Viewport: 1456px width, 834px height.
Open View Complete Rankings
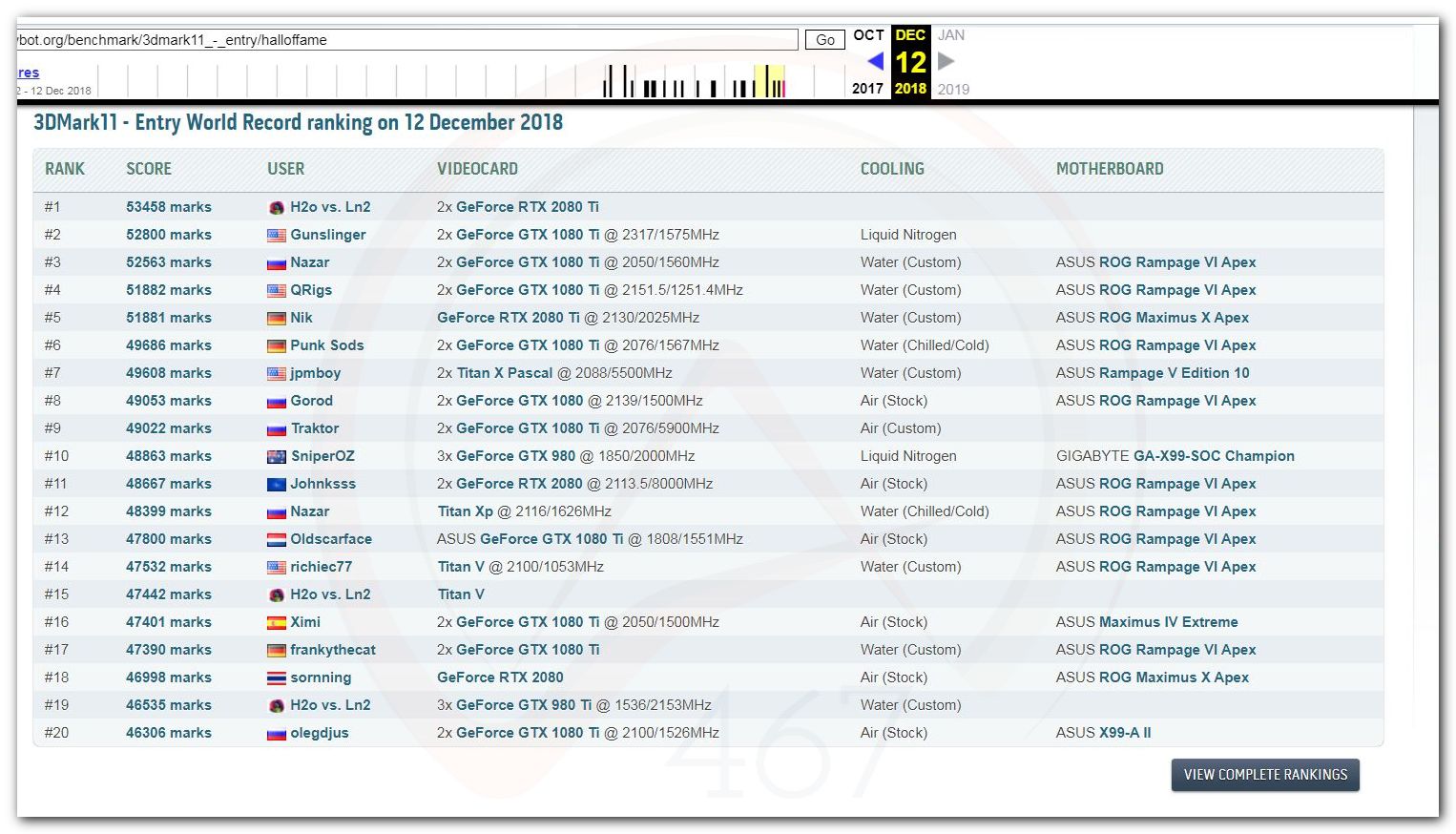[x=1264, y=775]
